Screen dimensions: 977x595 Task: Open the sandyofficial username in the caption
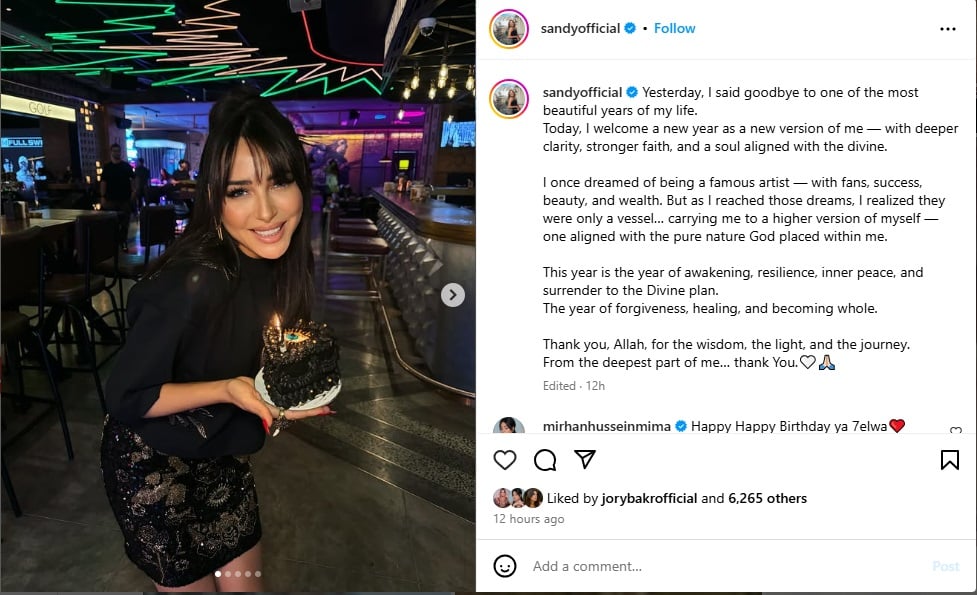click(x=582, y=92)
